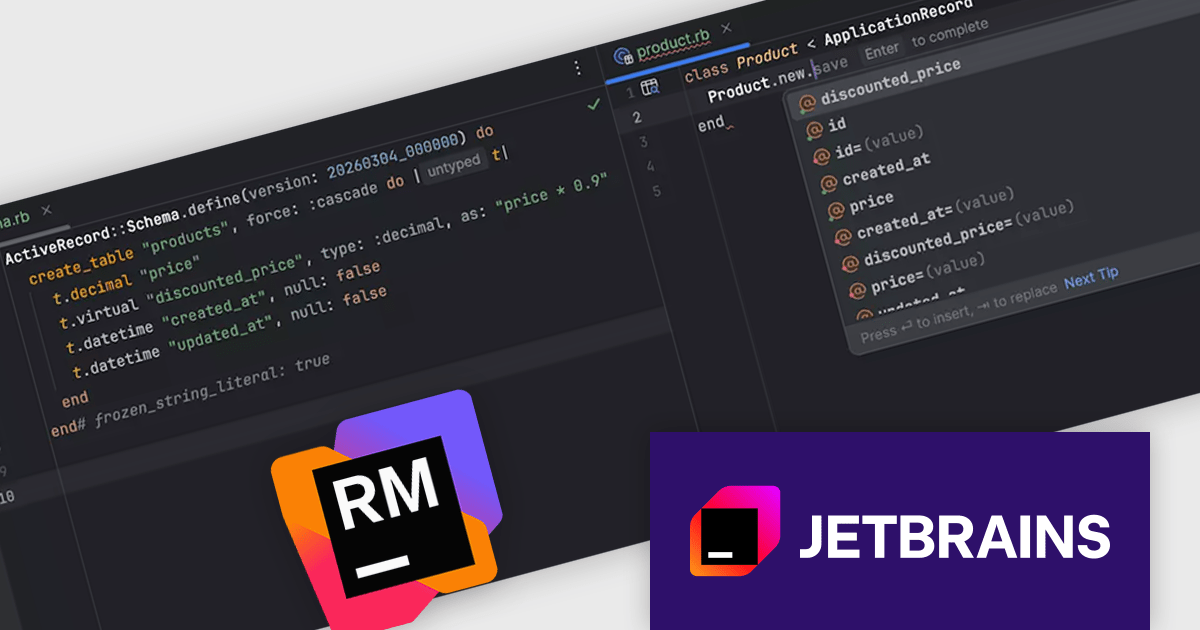This screenshot has height=630, width=1200.
Task: Select discounted_price=(value) completion entry
Action: click(957, 235)
